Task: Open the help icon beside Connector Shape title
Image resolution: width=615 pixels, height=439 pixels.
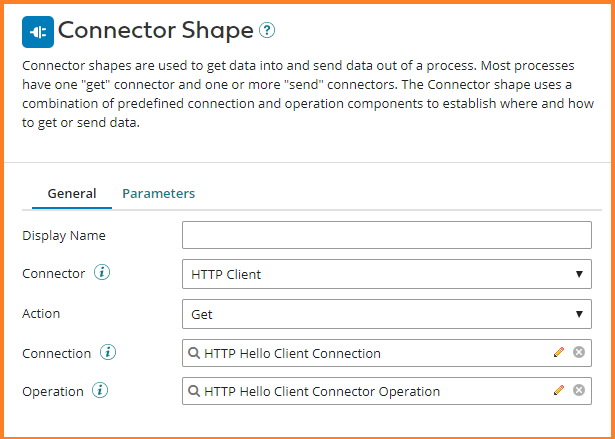Action: point(266,31)
